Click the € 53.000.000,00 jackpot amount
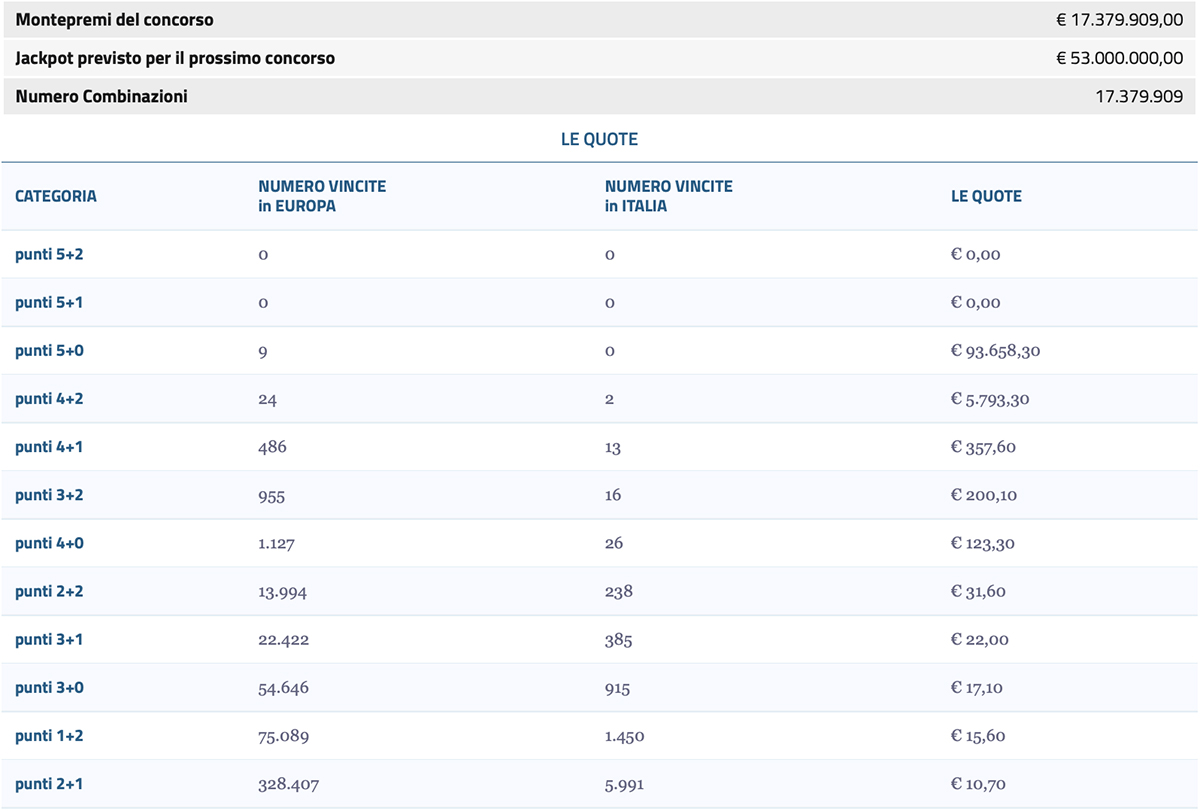1200x811 pixels. click(1119, 59)
